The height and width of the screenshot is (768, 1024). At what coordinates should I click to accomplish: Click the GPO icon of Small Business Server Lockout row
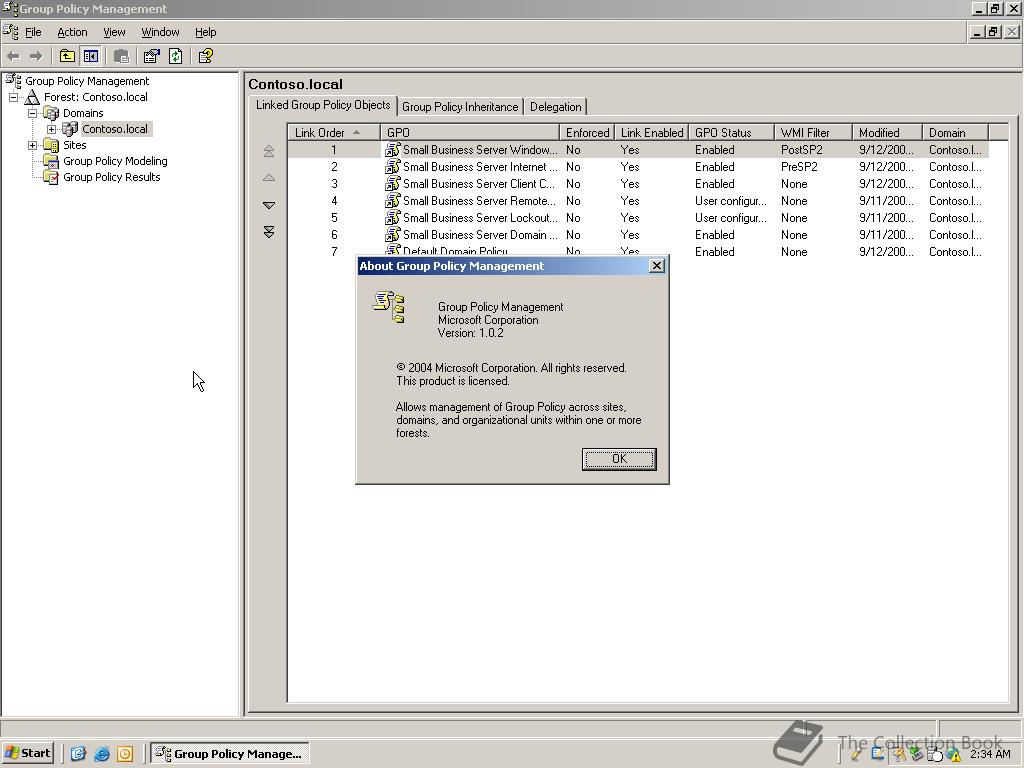point(392,217)
